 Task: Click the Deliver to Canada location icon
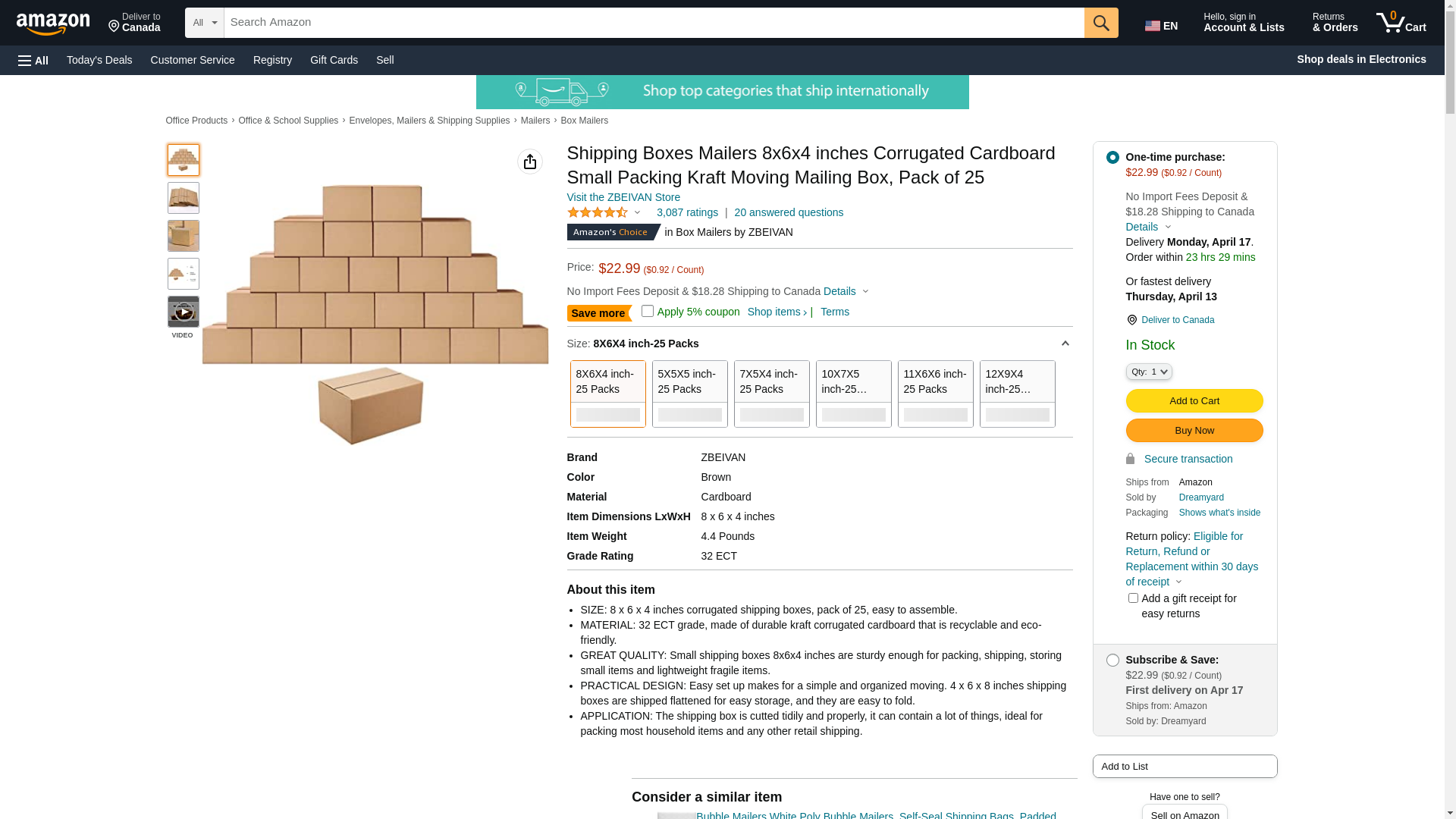[x=1131, y=320]
